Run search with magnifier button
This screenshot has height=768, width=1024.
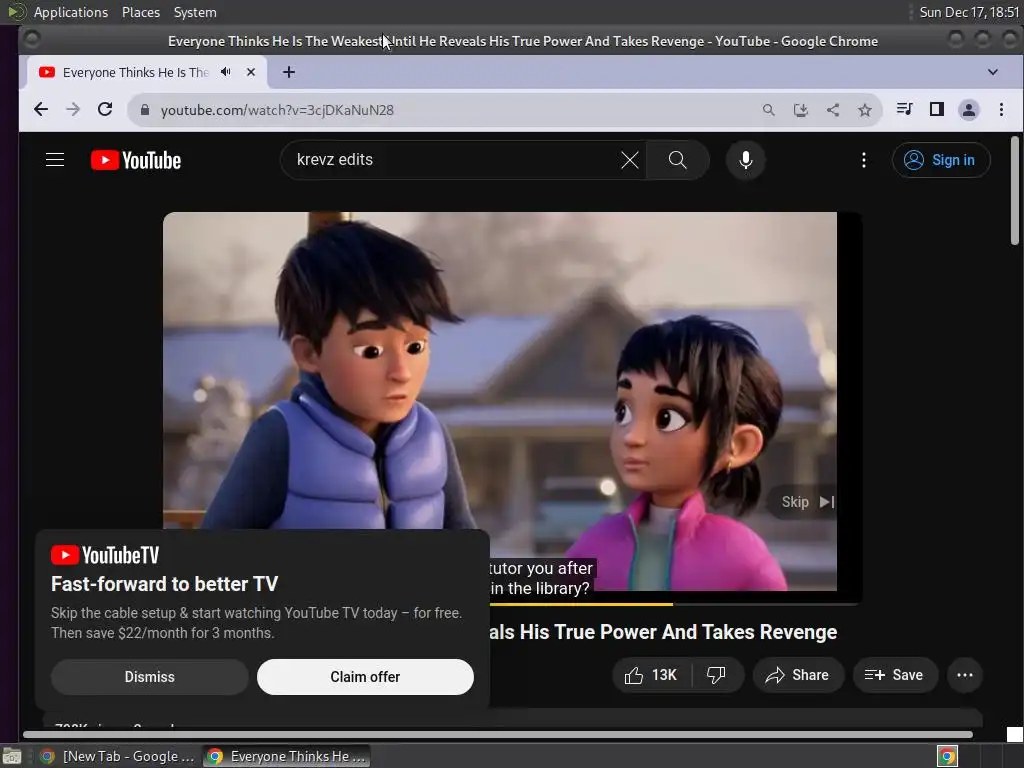coord(677,160)
